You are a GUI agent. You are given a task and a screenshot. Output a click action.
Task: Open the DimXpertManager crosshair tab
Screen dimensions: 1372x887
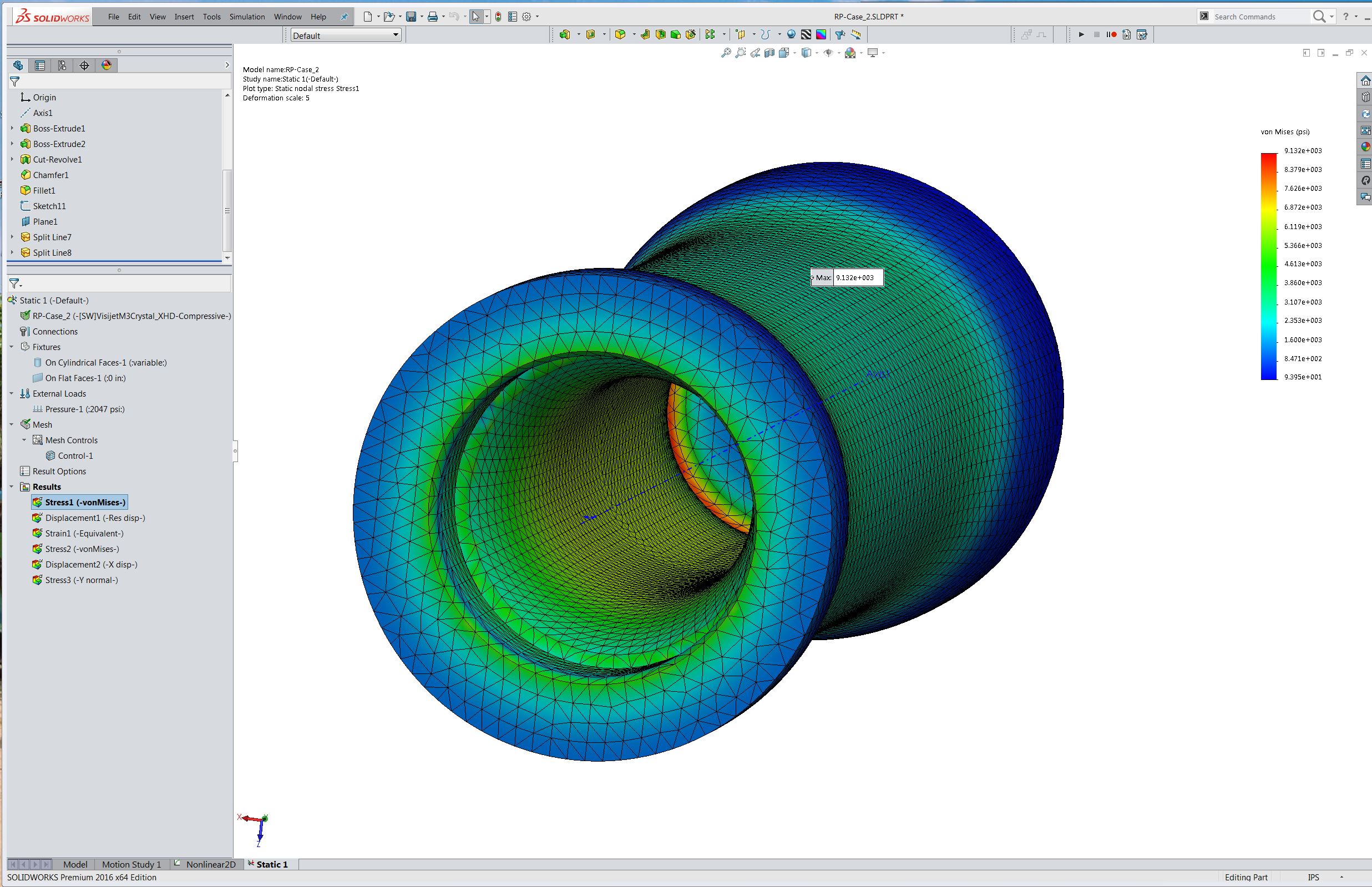coord(85,65)
